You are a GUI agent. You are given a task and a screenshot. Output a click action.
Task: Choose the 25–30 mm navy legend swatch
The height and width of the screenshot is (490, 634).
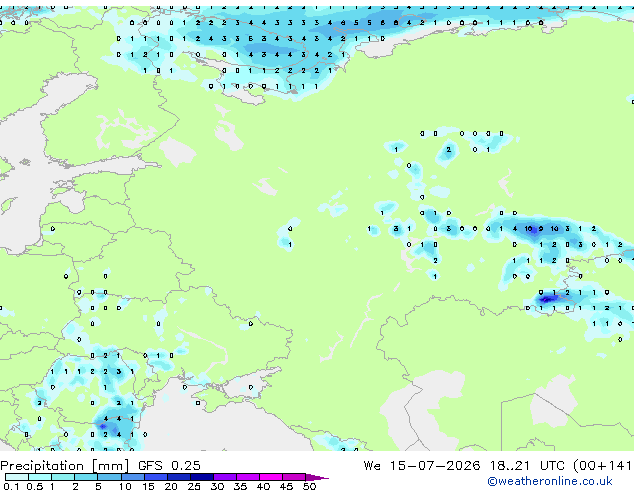pos(202,477)
